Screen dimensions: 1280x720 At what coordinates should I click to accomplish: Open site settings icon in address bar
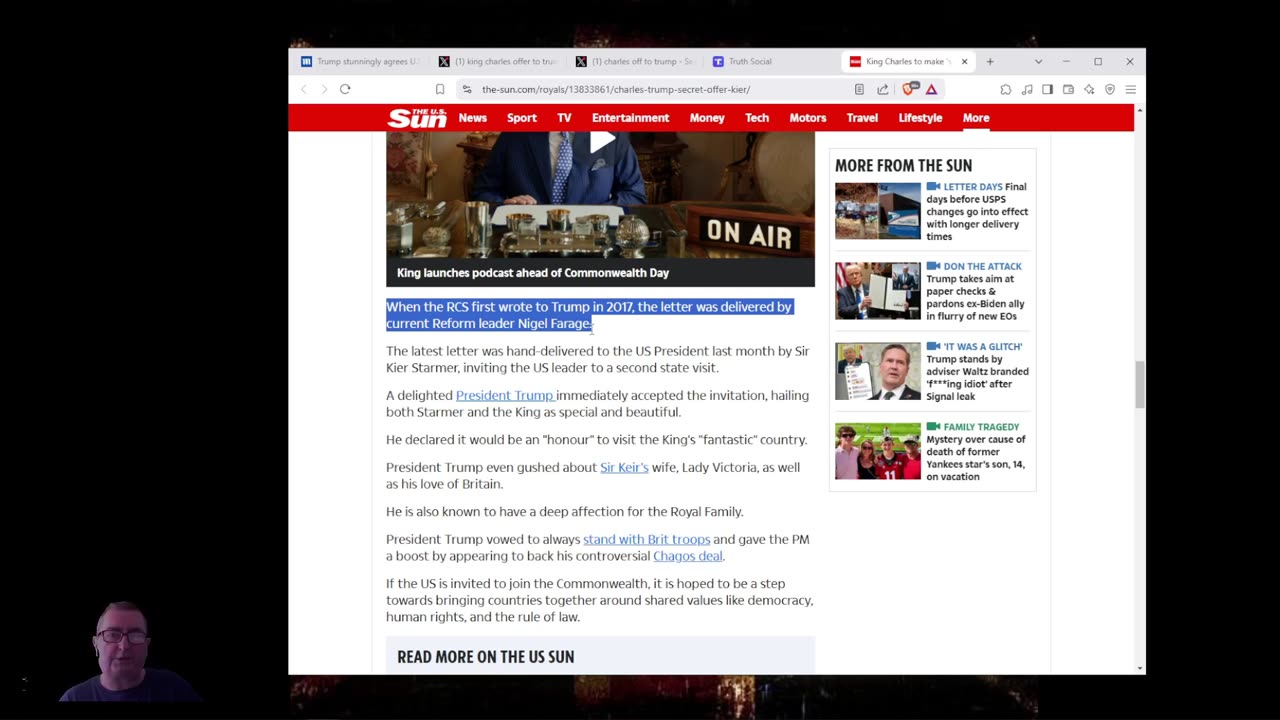pos(467,89)
